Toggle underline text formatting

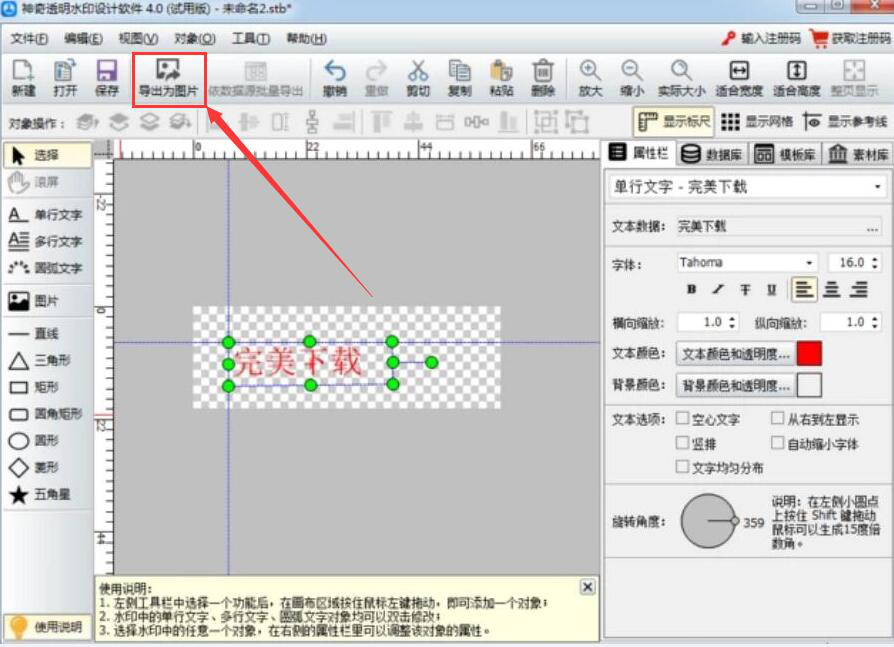click(771, 290)
